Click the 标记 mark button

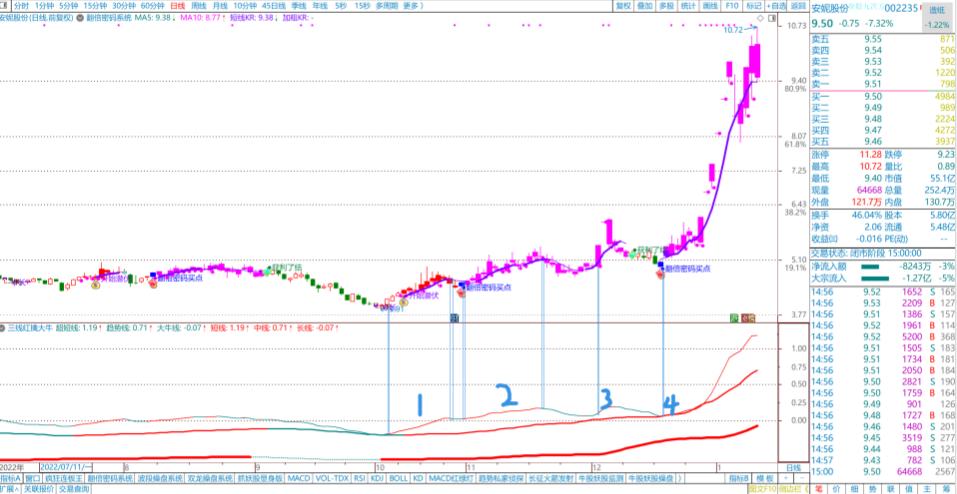point(753,5)
